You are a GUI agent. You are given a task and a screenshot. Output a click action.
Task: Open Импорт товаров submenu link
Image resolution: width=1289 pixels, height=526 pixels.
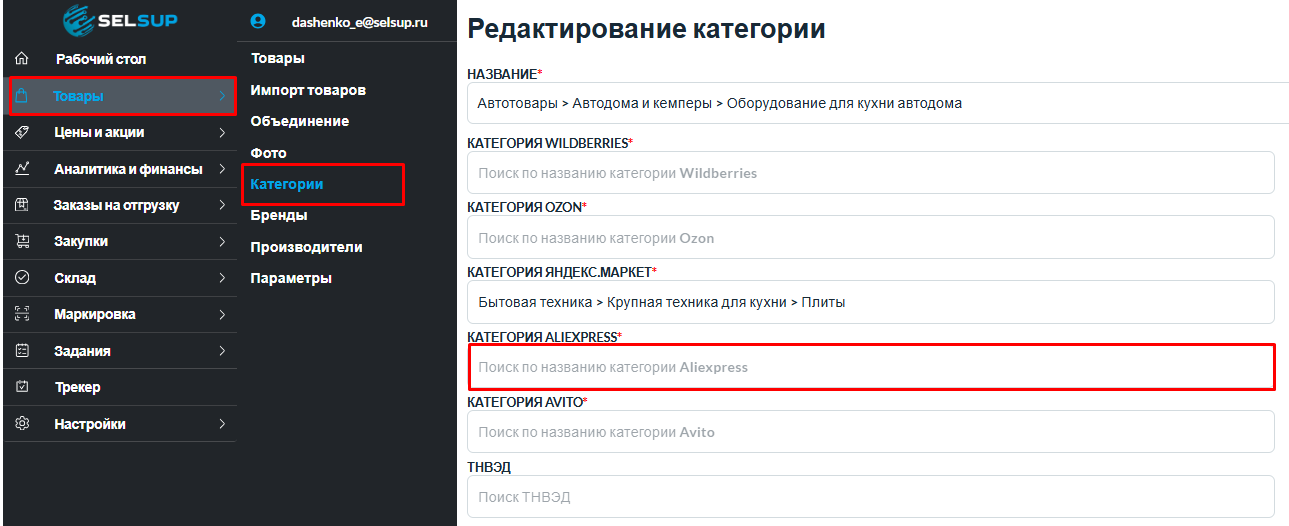coord(308,90)
